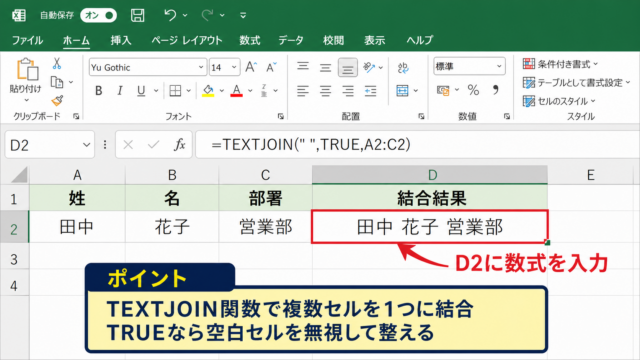
Task: Click the fx insert function button
Action: click(x=180, y=145)
